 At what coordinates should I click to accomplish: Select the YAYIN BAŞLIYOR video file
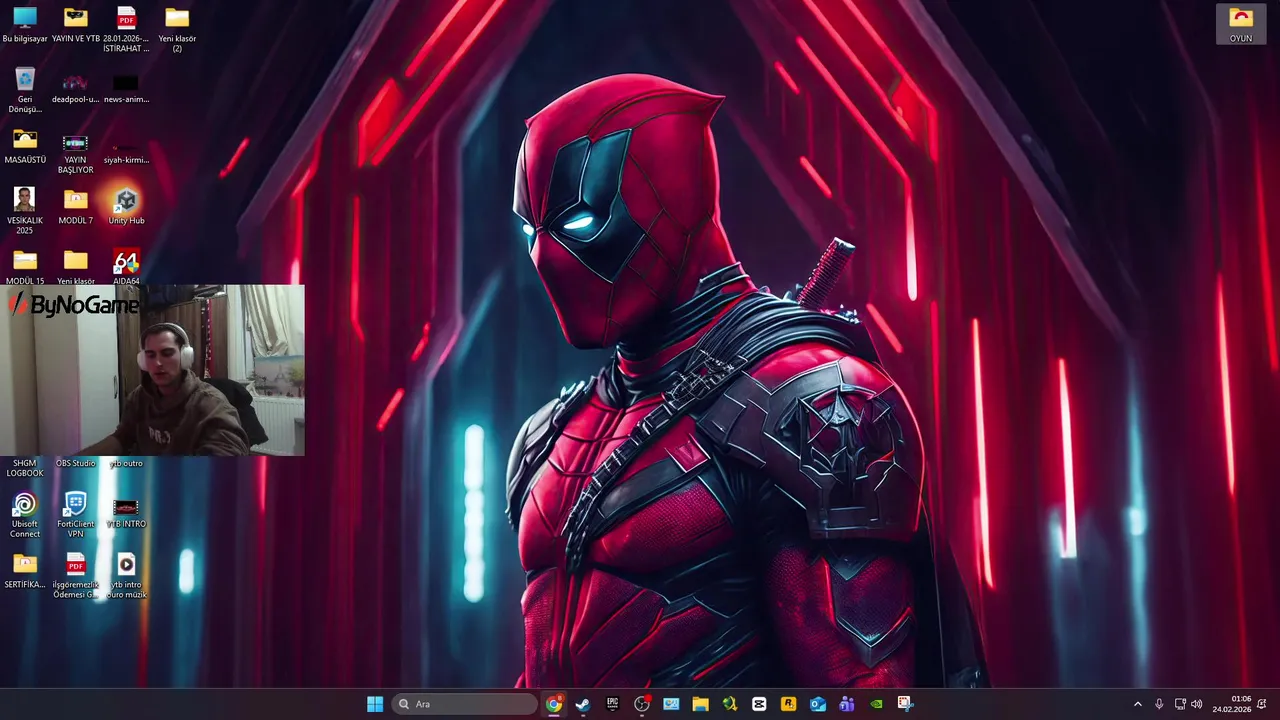[x=75, y=153]
